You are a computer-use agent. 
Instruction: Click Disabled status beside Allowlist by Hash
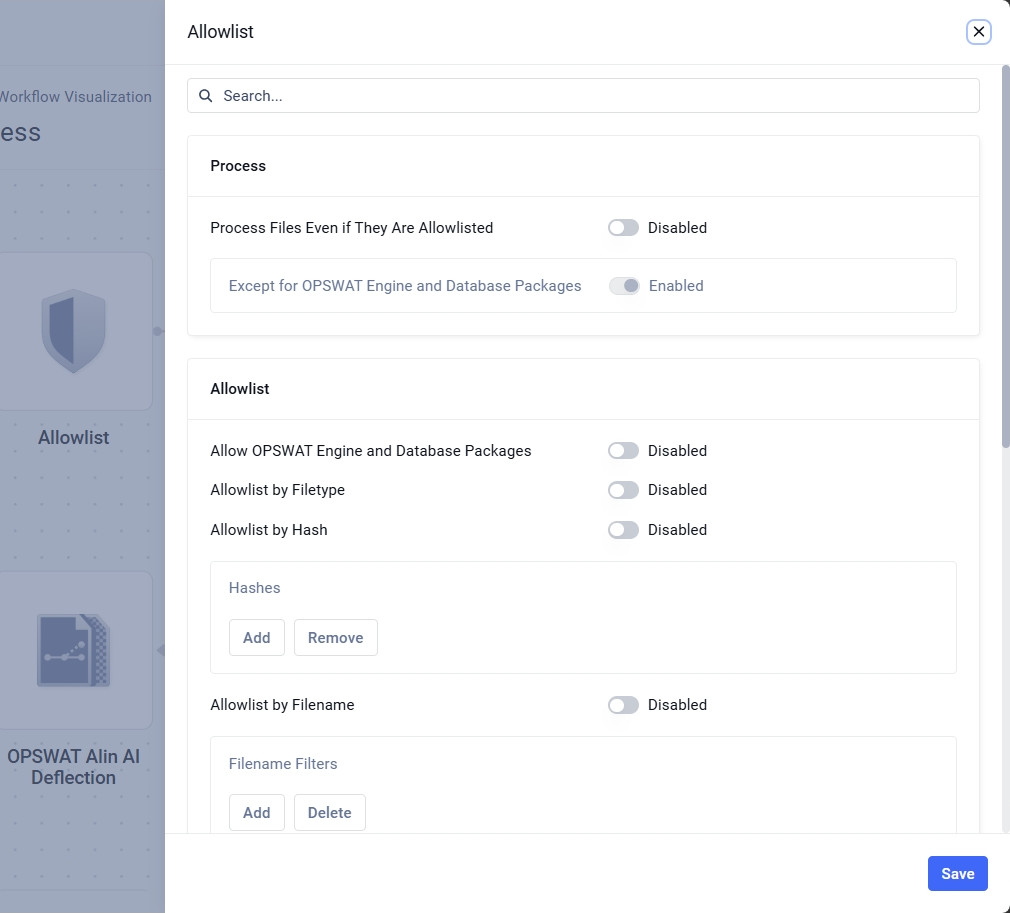tap(677, 530)
